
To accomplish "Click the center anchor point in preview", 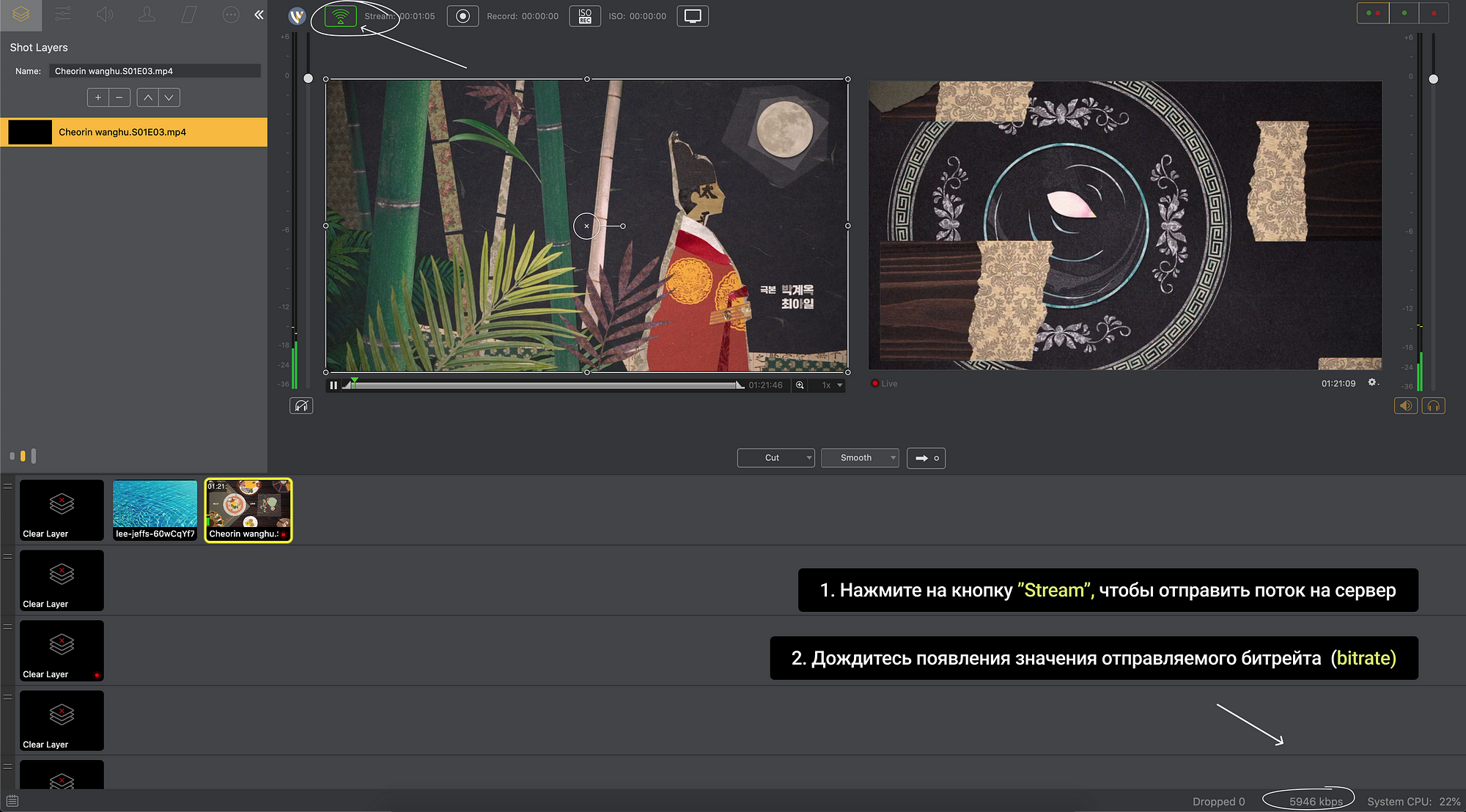I will (x=586, y=226).
